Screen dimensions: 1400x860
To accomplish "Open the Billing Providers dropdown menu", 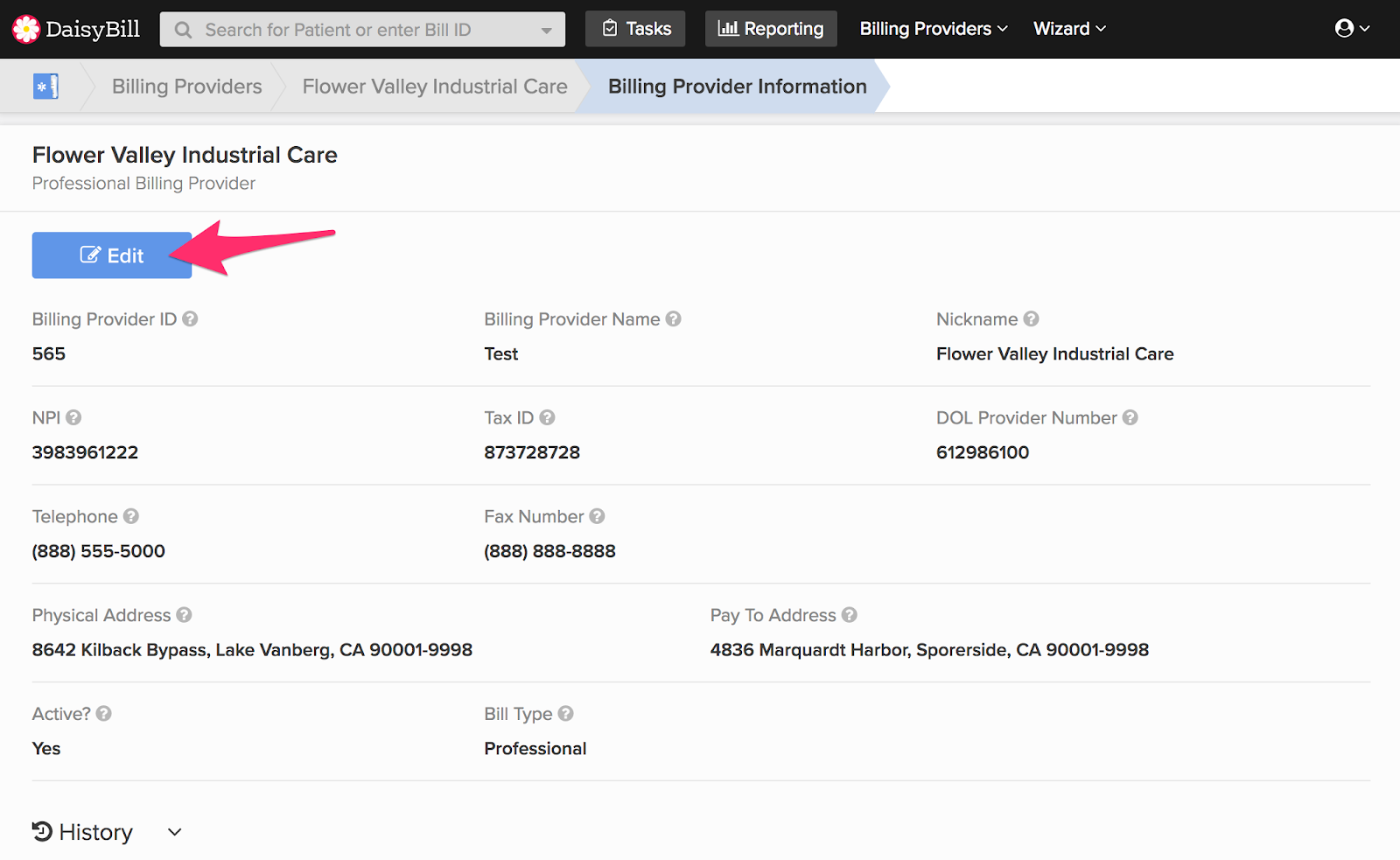I will click(932, 28).
